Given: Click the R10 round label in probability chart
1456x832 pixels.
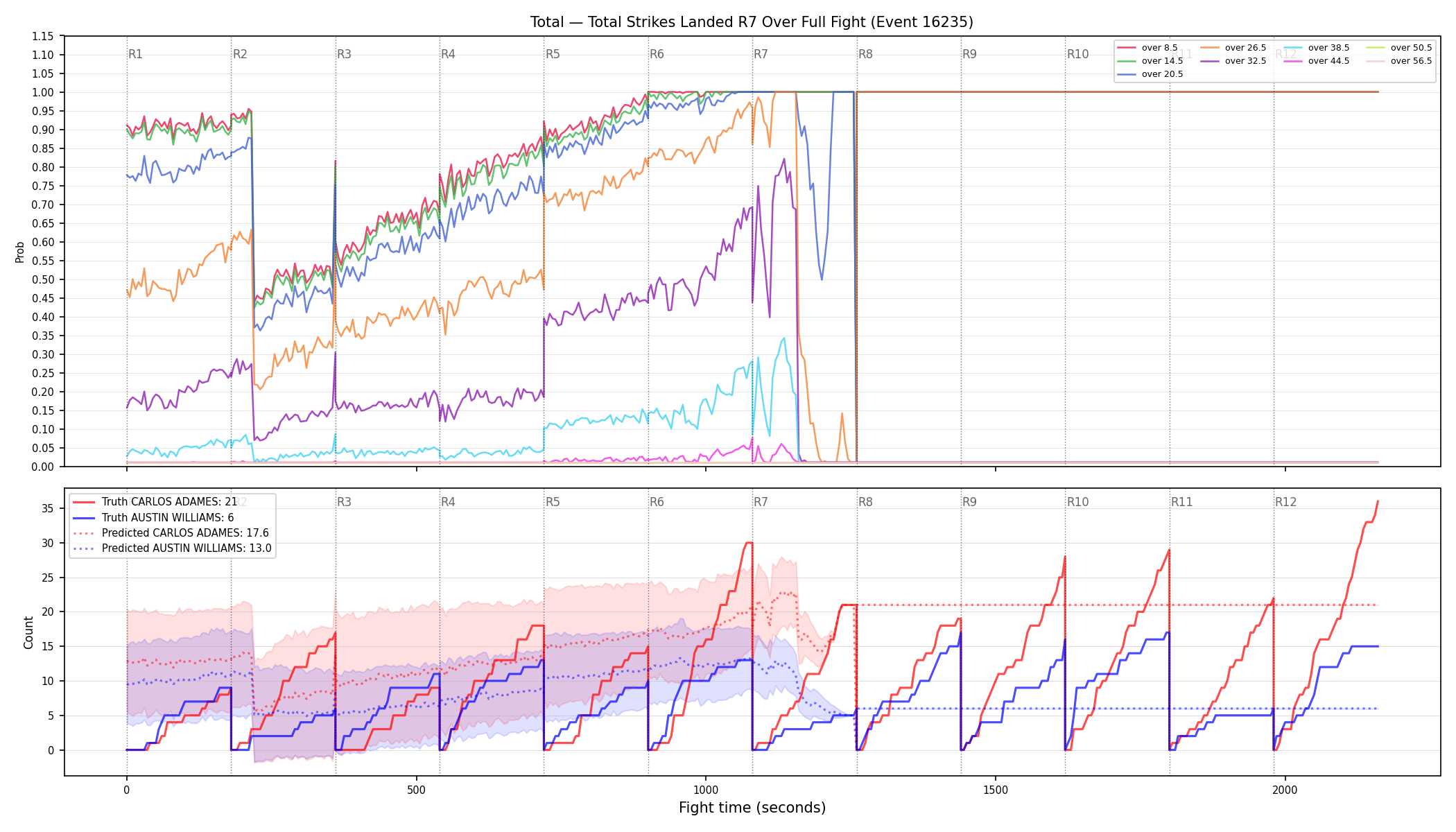Looking at the screenshot, I should click(1077, 54).
